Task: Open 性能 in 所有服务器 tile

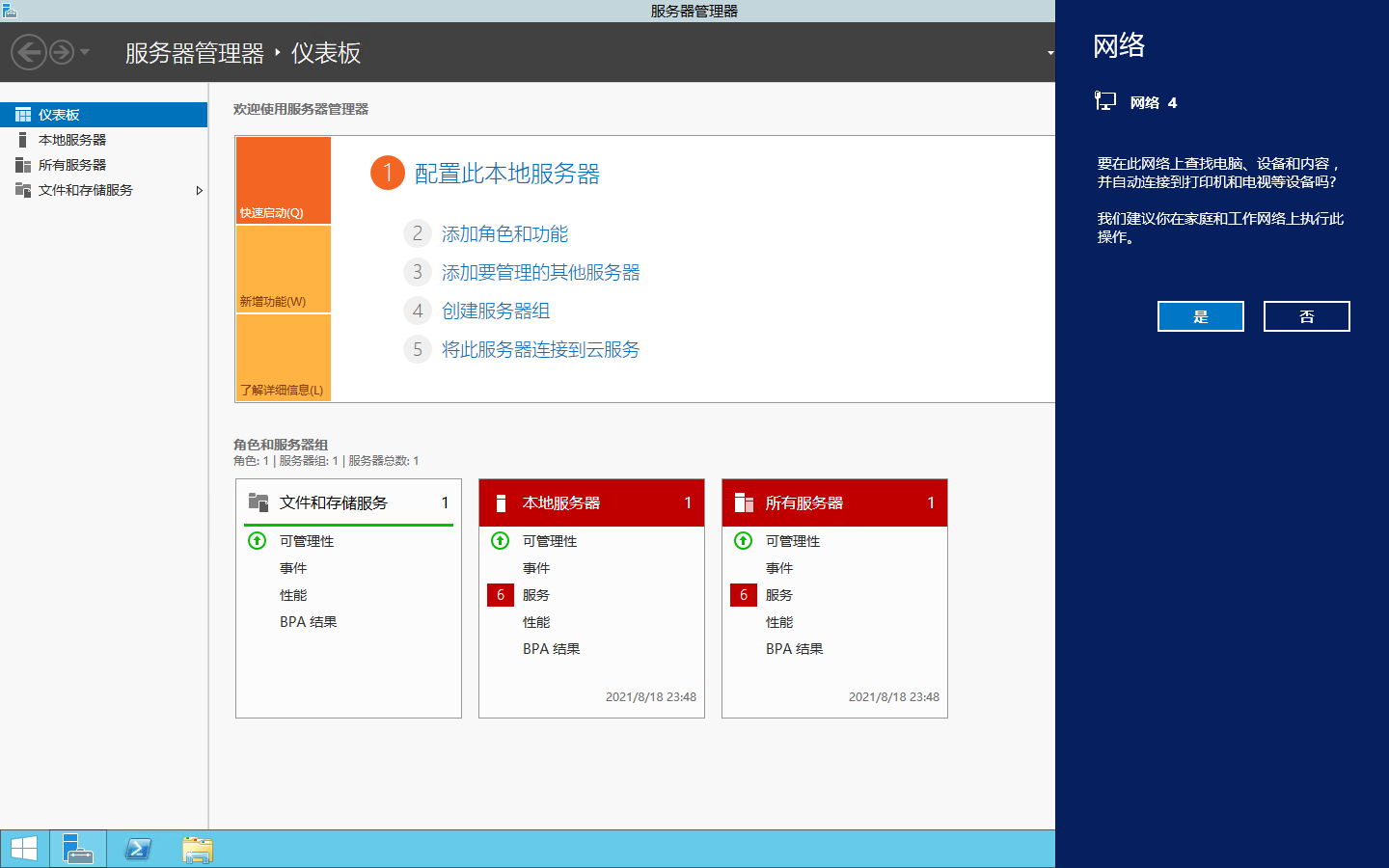Action: [779, 622]
